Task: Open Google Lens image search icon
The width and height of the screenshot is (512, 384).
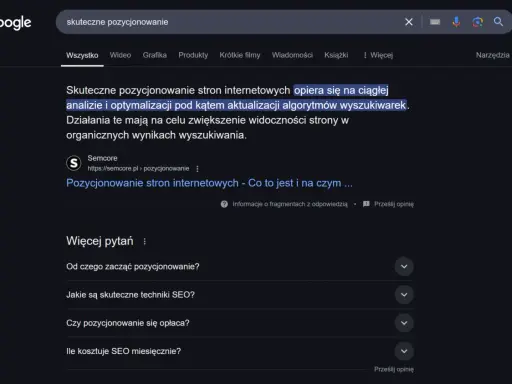Action: (477, 22)
